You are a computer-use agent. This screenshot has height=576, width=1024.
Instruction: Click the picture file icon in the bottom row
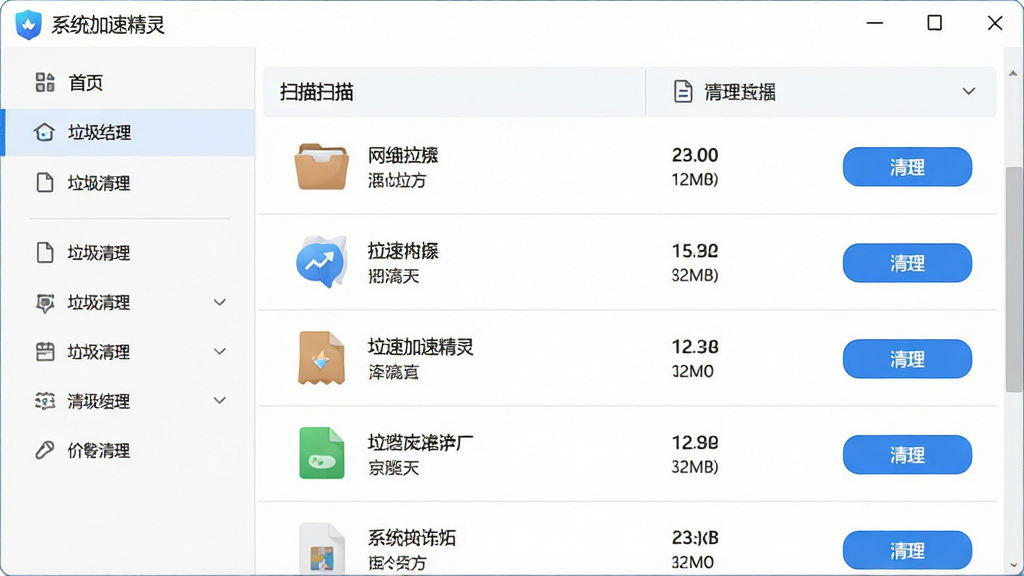click(x=321, y=549)
